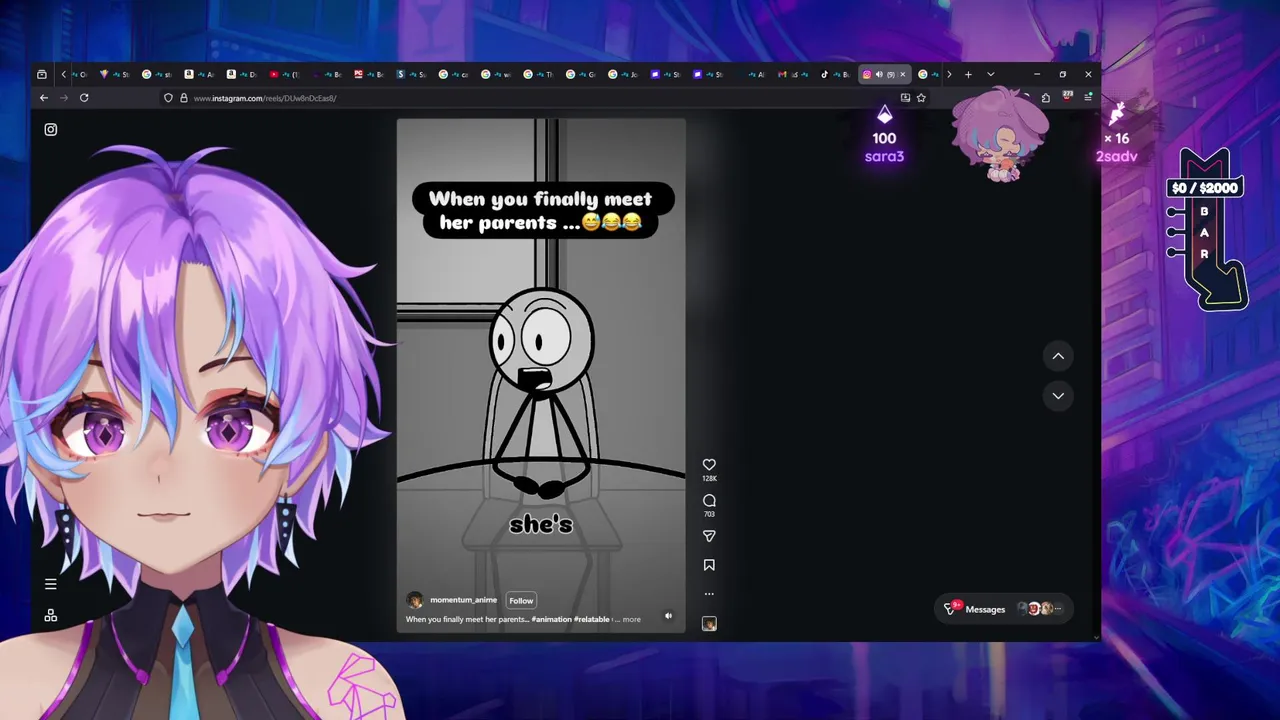The width and height of the screenshot is (1280, 720).
Task: Open the browser application menu icon
Action: click(x=1088, y=98)
